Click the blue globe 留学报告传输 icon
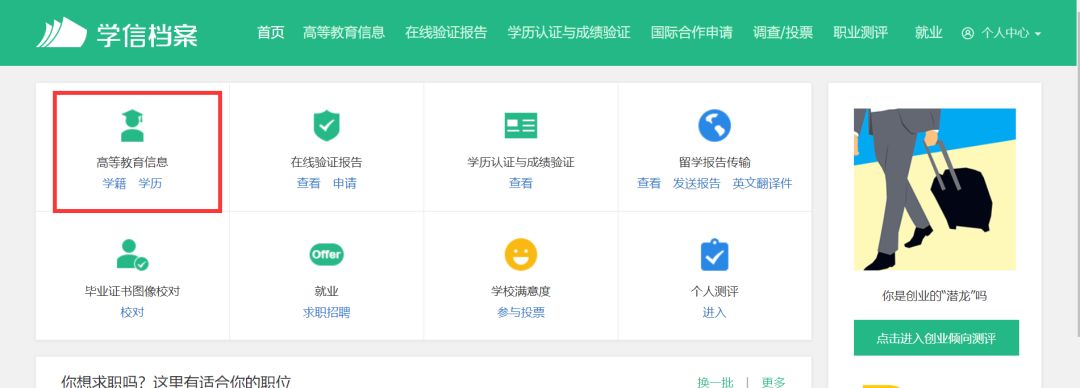This screenshot has height=388, width=1080. pyautogui.click(x=714, y=125)
